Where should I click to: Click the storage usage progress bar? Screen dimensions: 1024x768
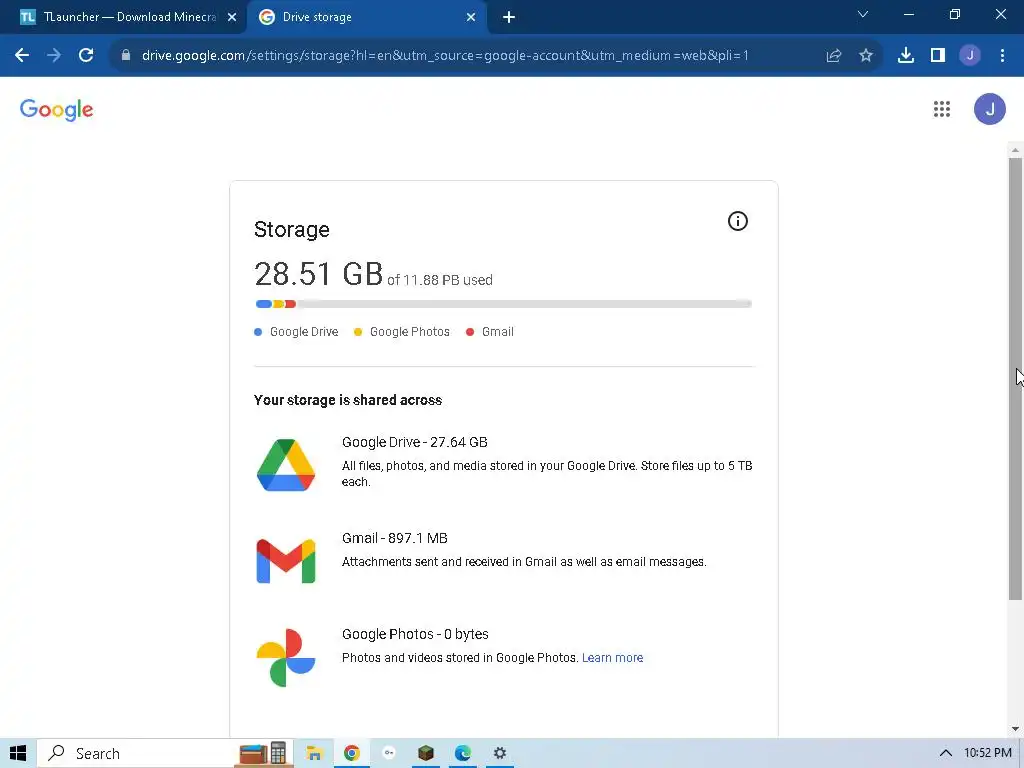504,304
